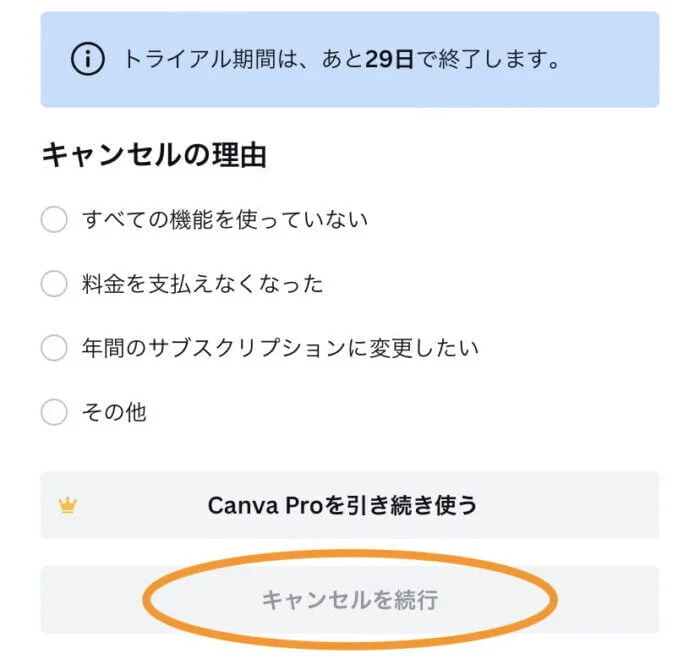
Task: Click the trial period message text
Action: click(x=340, y=60)
